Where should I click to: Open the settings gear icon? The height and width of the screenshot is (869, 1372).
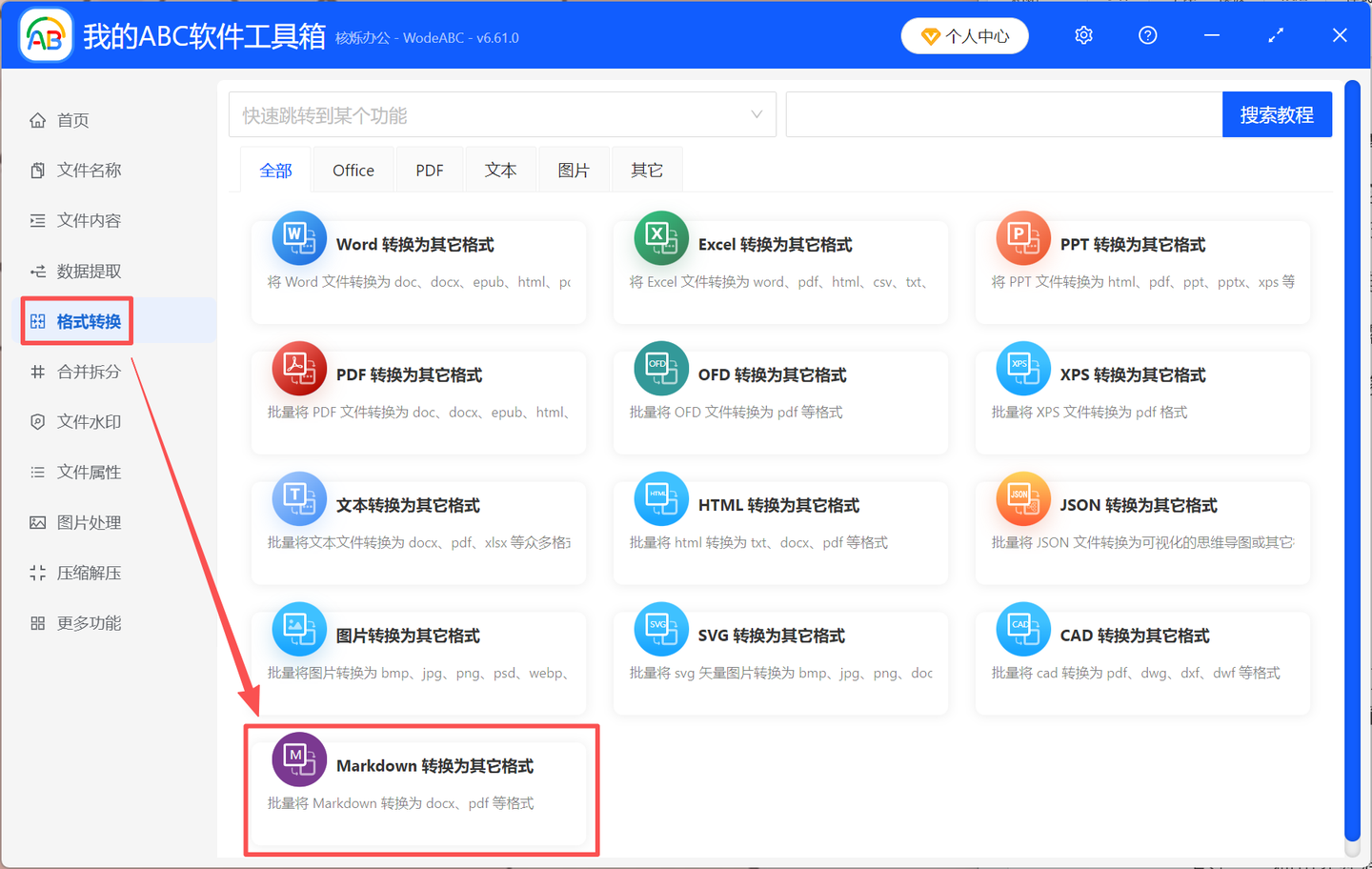click(1083, 34)
